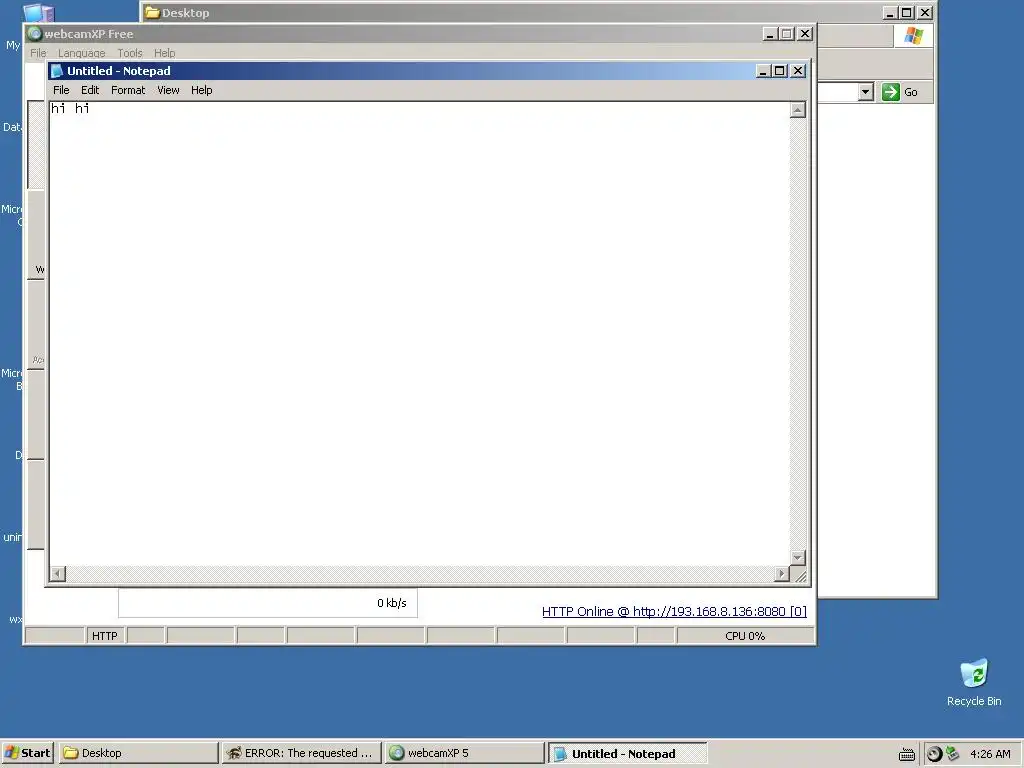Click the Notepad title bar icon
Viewport: 1024px width, 768px height.
(x=57, y=71)
